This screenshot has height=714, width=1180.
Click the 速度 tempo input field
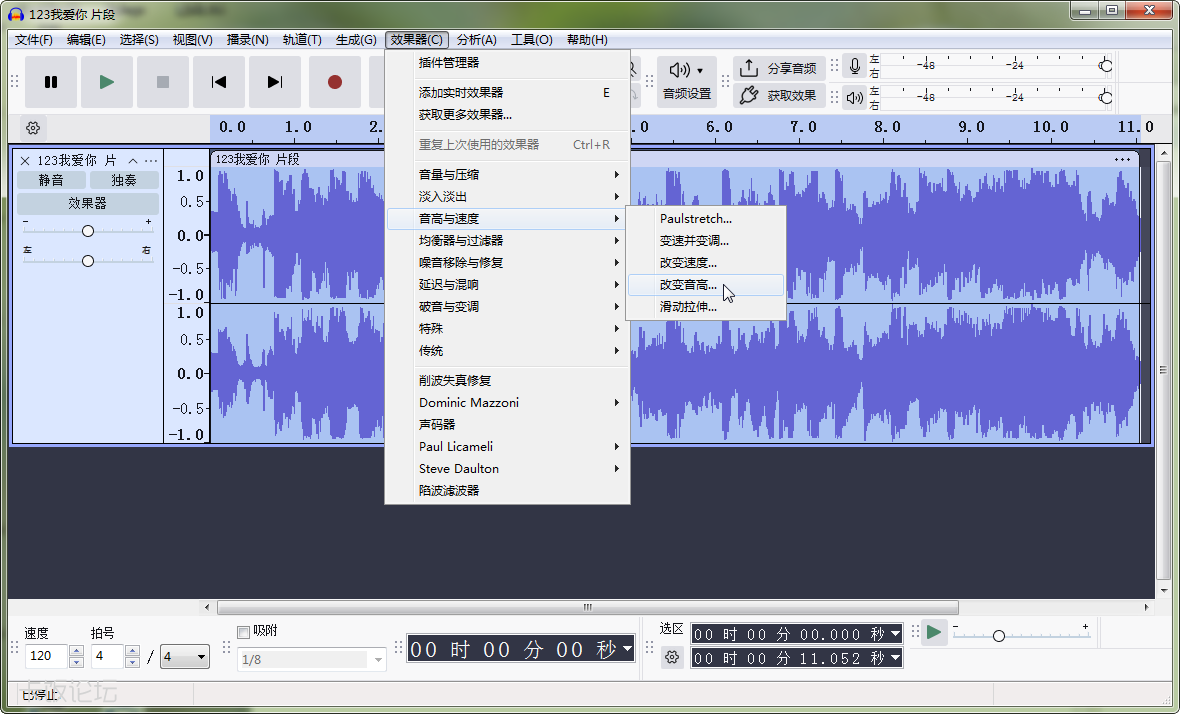click(x=47, y=657)
